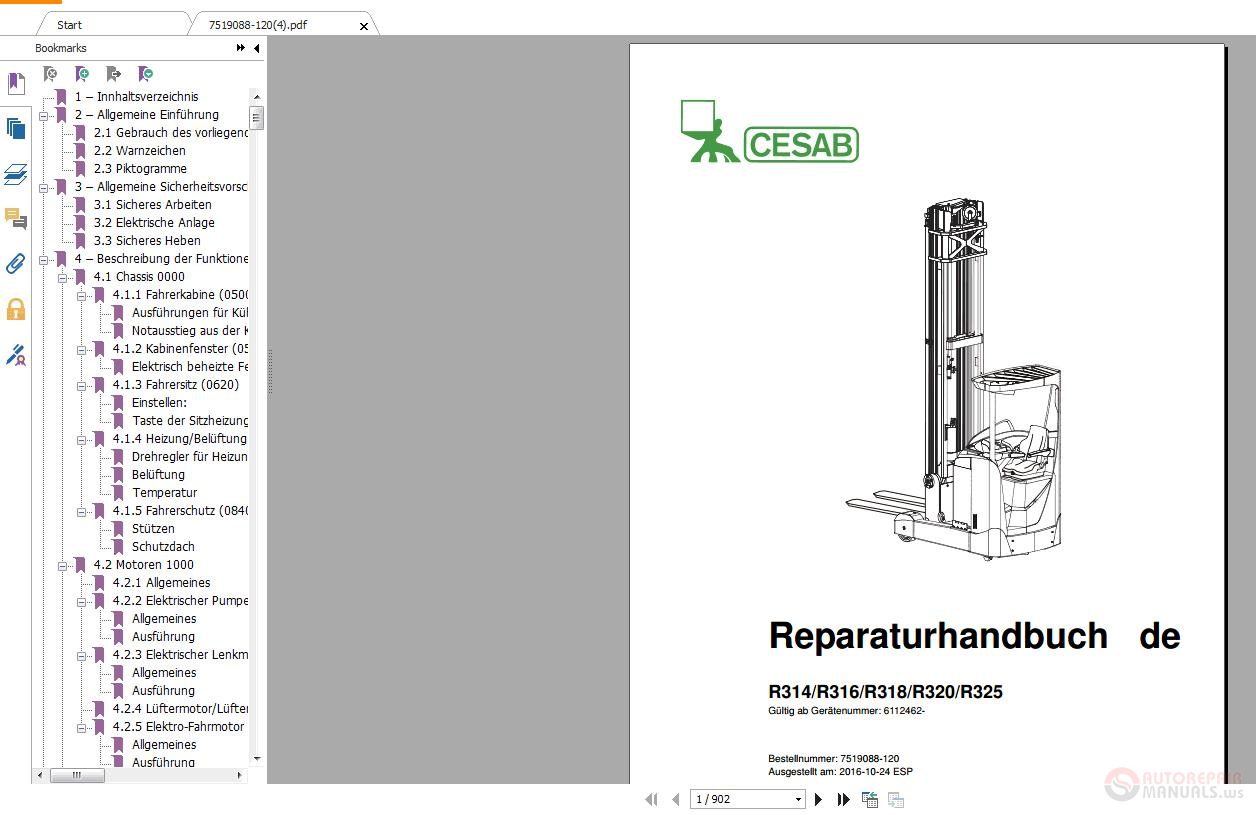Open the Comments panel icon
The height and width of the screenshot is (815, 1256).
coord(15,219)
